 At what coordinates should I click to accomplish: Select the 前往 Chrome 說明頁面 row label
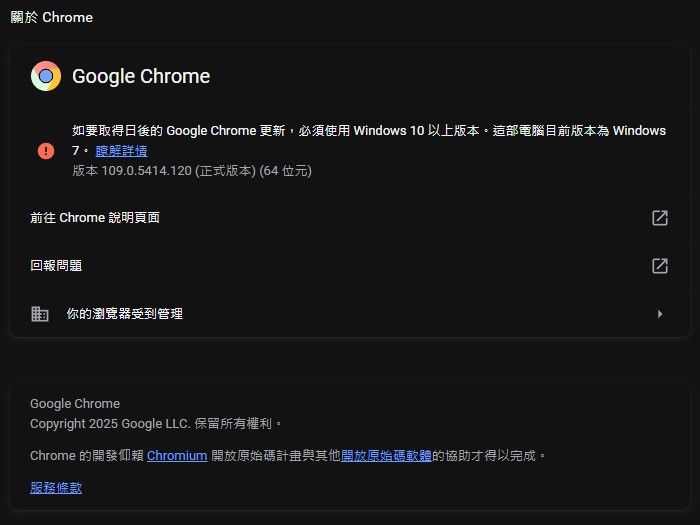click(95, 218)
